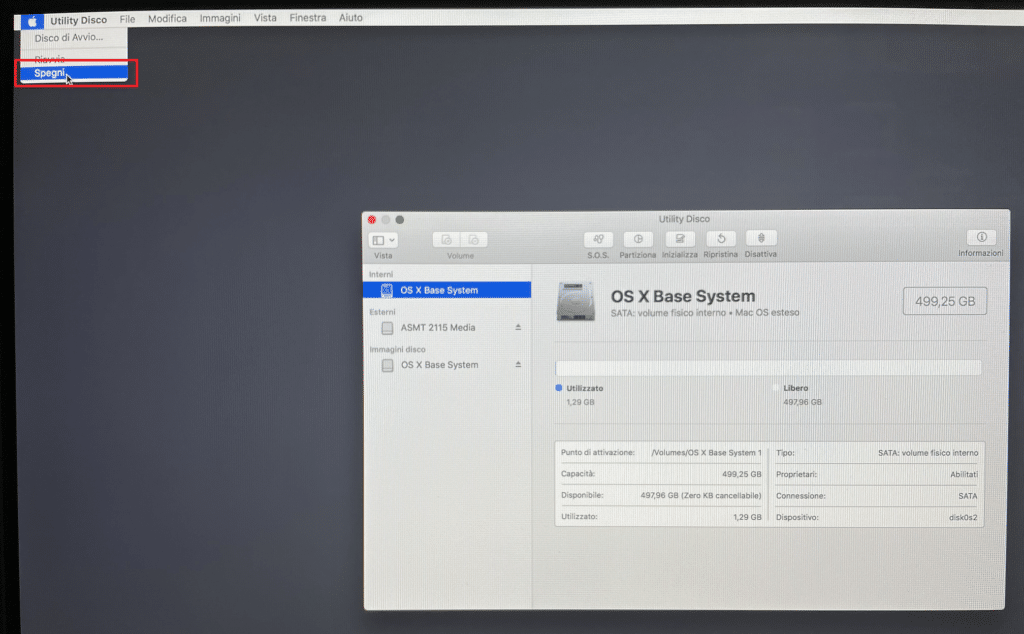Open the Apple menu icon
The width and height of the screenshot is (1024, 634).
pos(31,21)
